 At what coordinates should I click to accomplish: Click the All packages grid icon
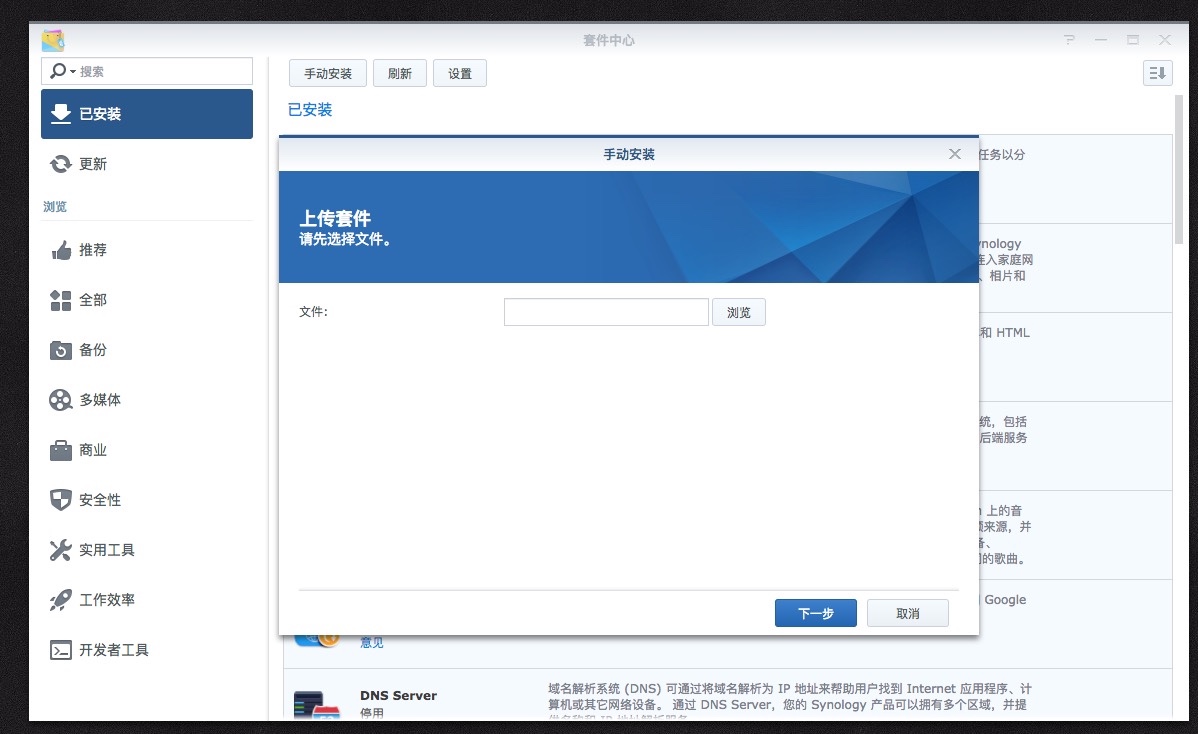(x=61, y=300)
